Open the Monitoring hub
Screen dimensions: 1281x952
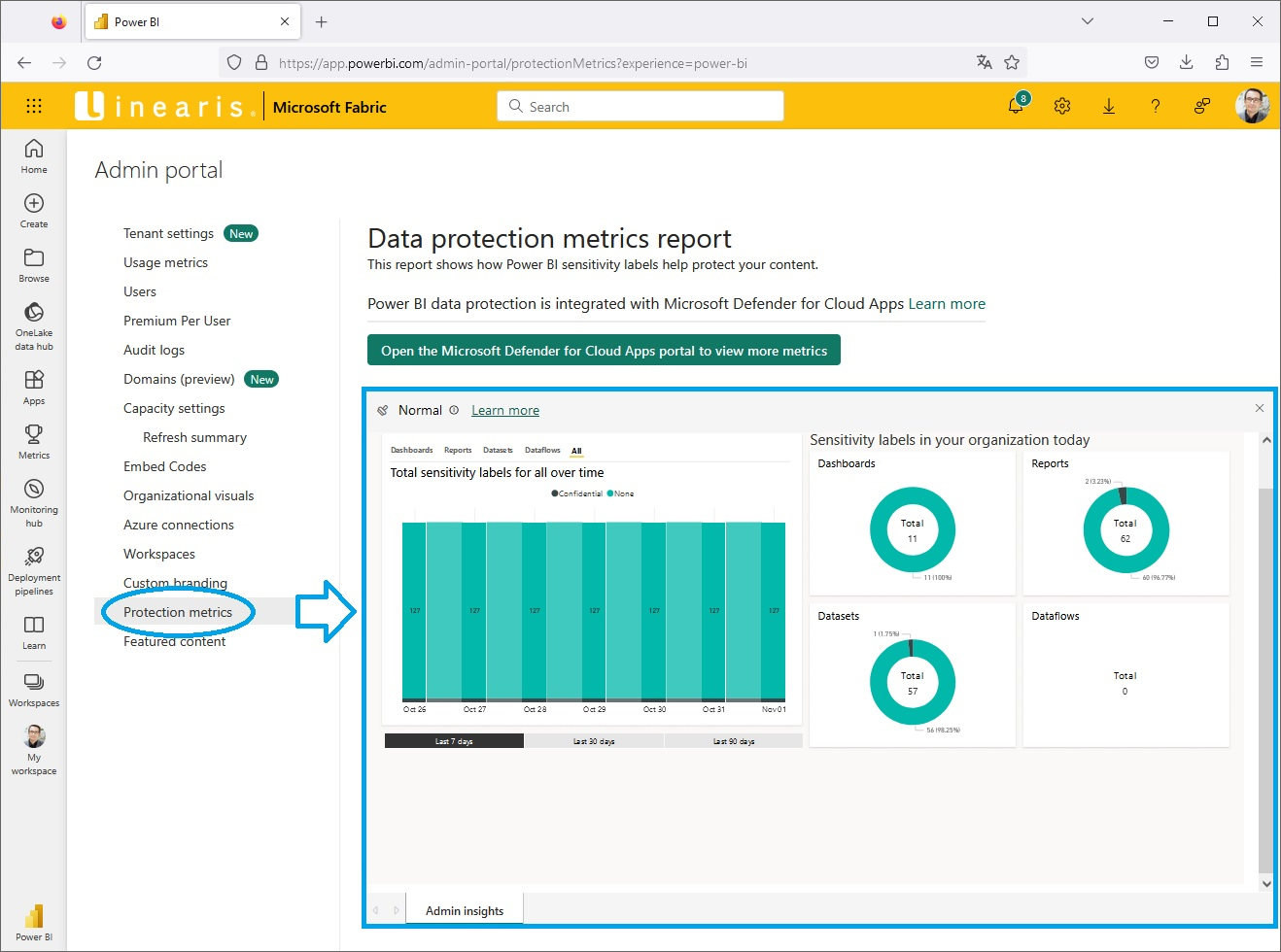coord(34,498)
